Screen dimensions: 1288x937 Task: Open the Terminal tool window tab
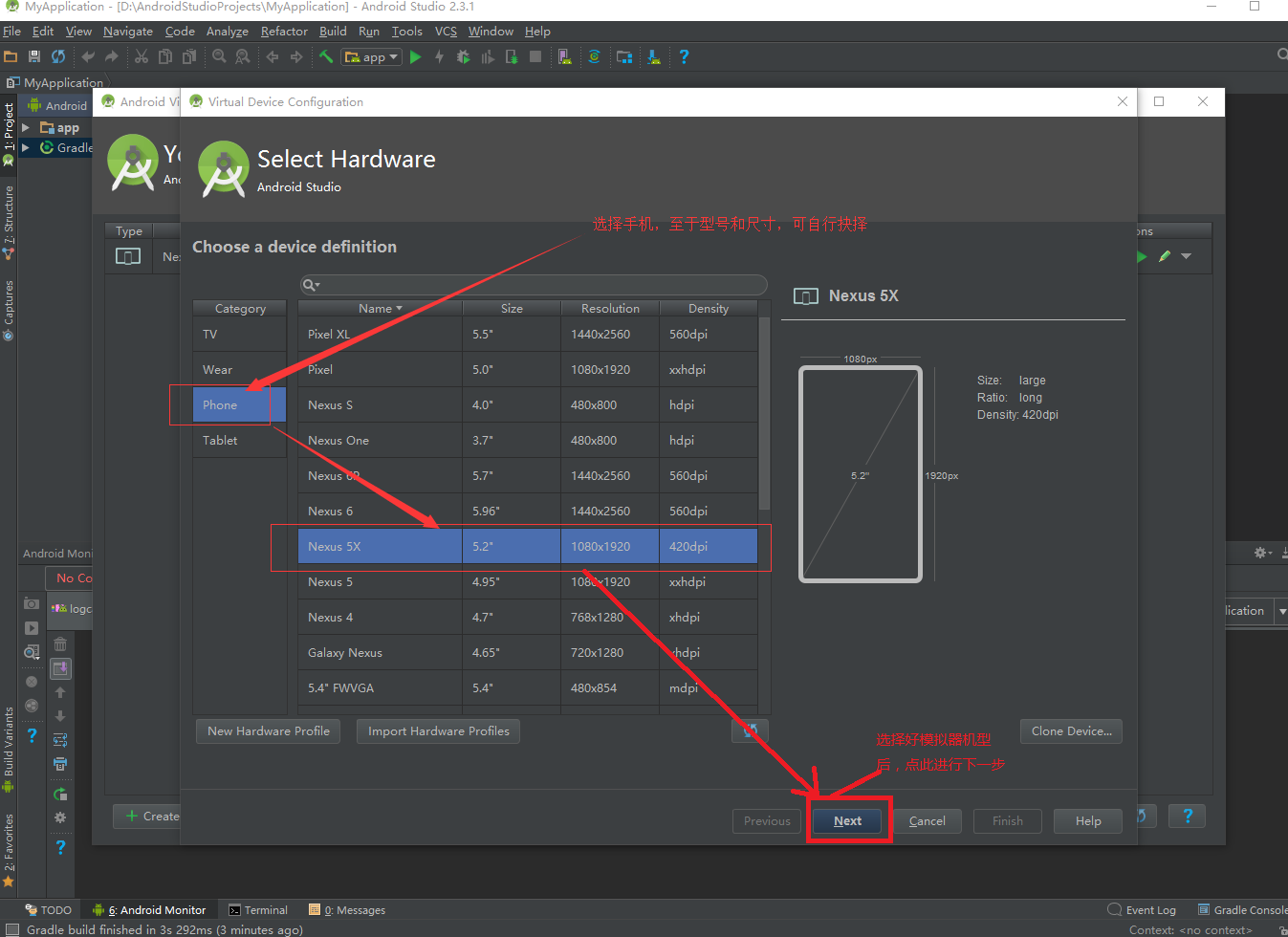258,910
